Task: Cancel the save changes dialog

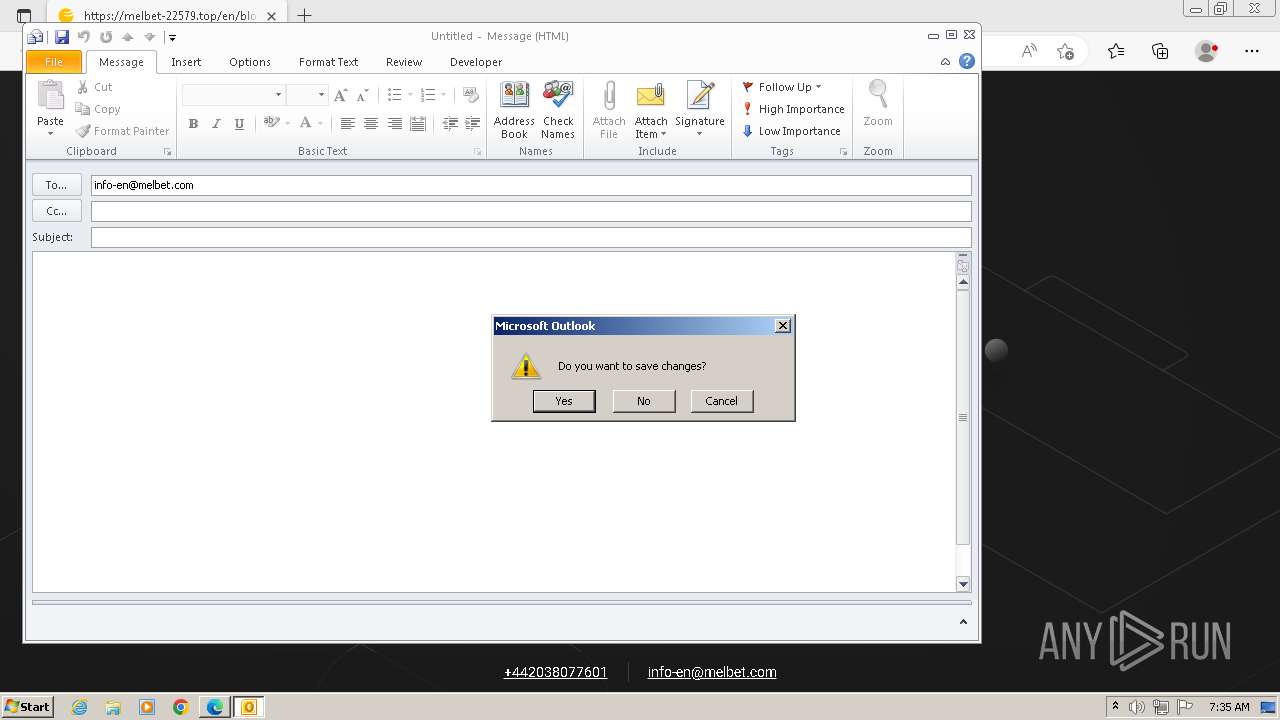Action: click(x=721, y=401)
